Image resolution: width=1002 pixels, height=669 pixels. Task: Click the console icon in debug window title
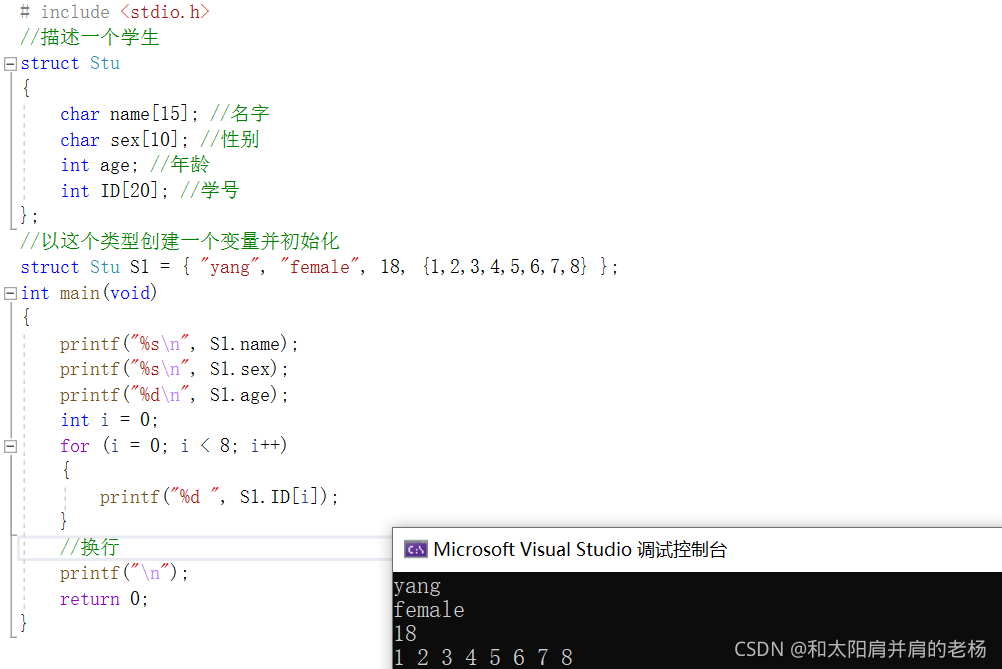pos(415,550)
